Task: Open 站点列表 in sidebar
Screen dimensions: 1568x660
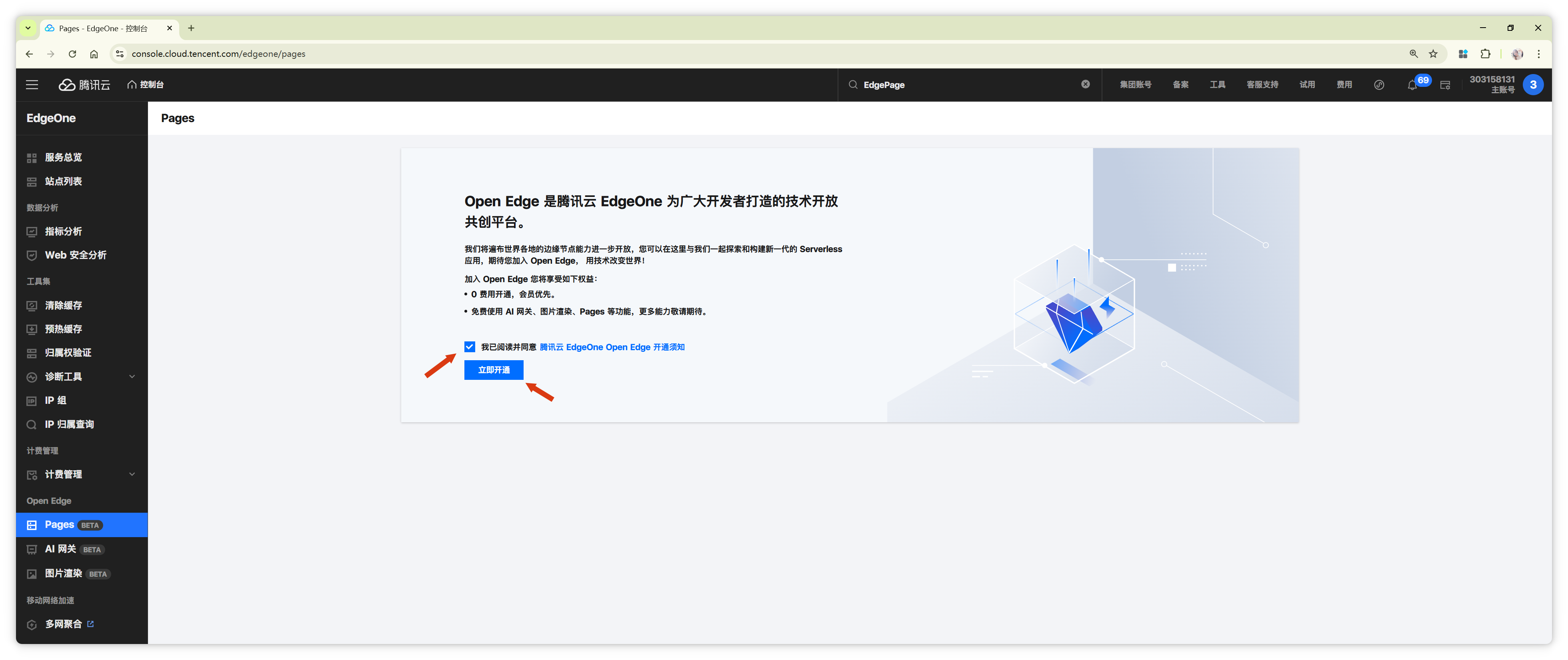Action: point(63,181)
